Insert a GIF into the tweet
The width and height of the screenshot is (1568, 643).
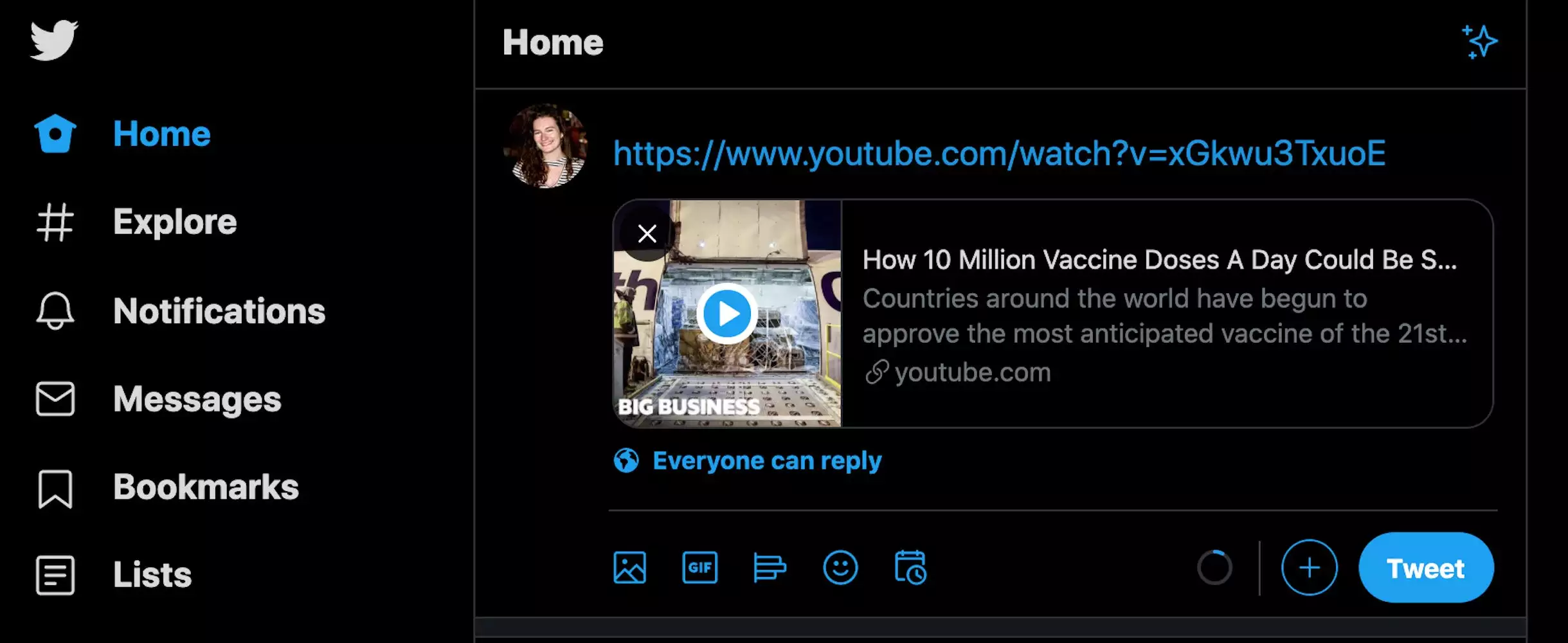click(699, 568)
